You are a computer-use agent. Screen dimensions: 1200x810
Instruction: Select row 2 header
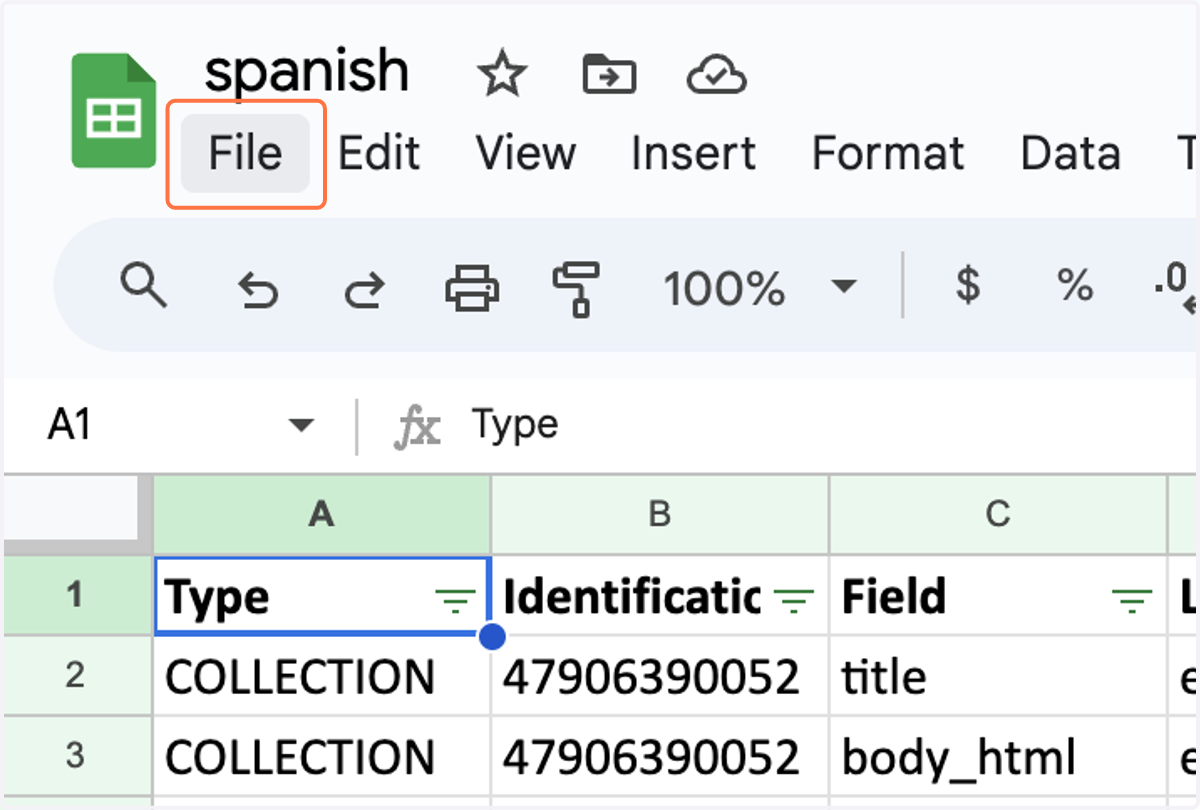76,675
